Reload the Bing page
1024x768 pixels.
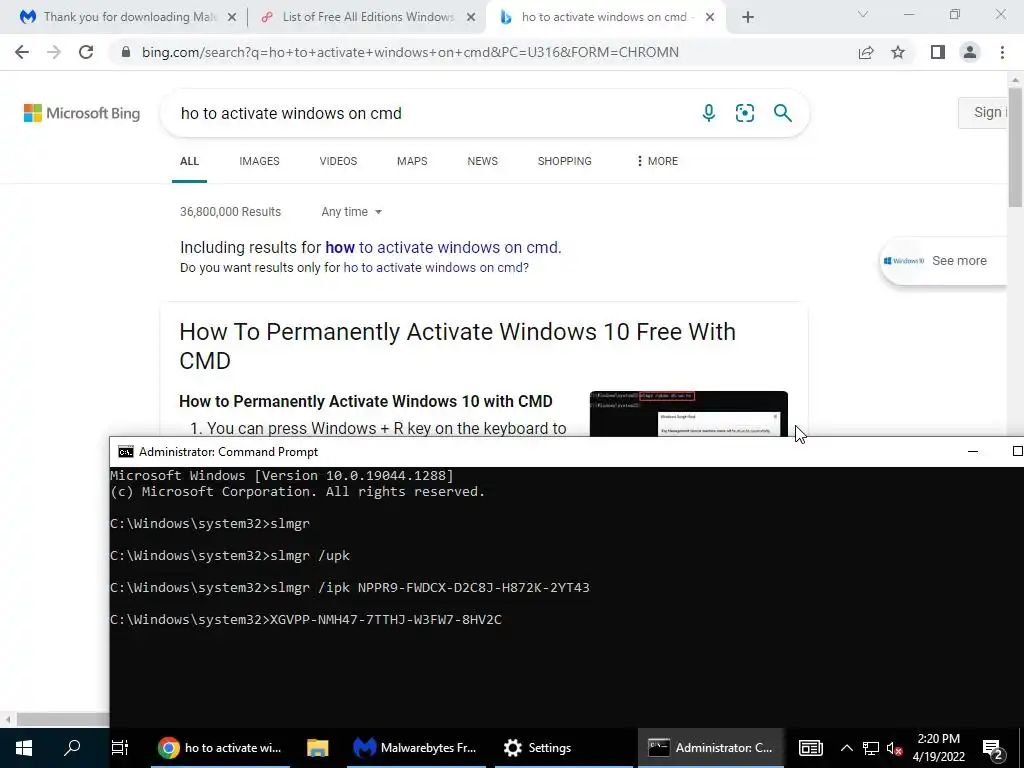(x=86, y=52)
